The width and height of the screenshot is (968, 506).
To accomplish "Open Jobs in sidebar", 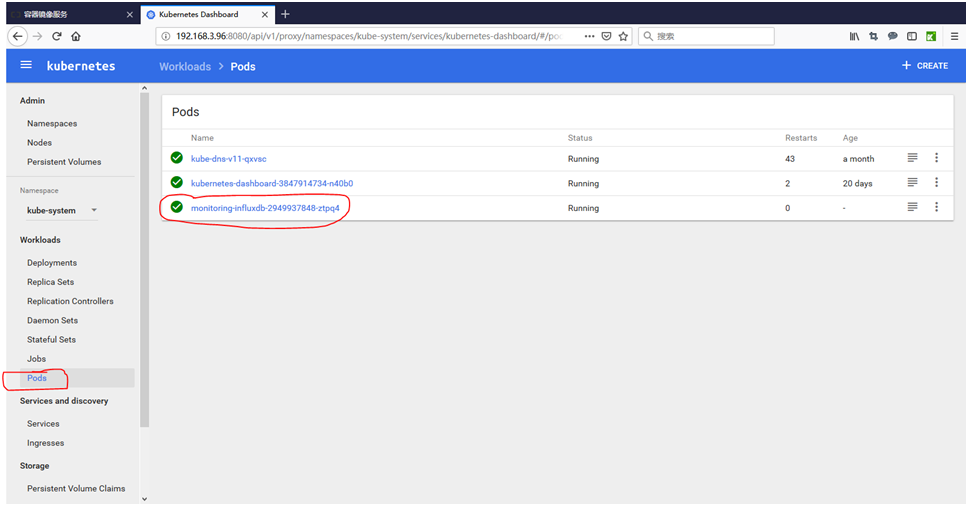I will coord(36,359).
